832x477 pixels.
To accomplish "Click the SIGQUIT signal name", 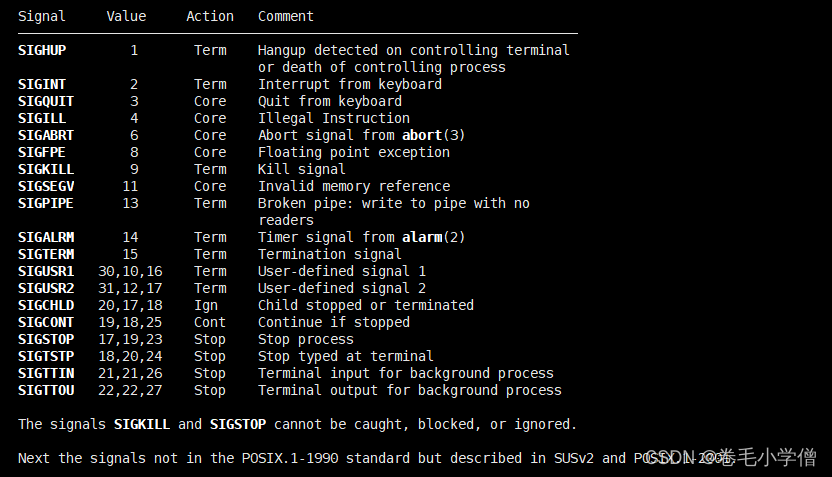I will point(46,101).
